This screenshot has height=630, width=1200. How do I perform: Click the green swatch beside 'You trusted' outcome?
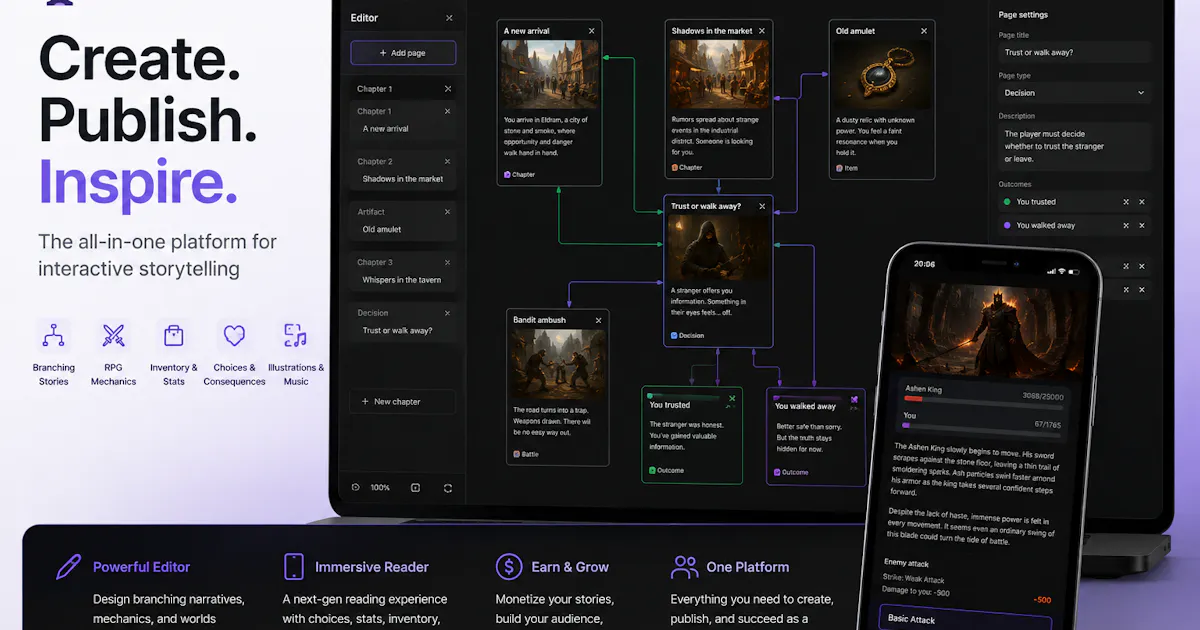pyautogui.click(x=1007, y=202)
